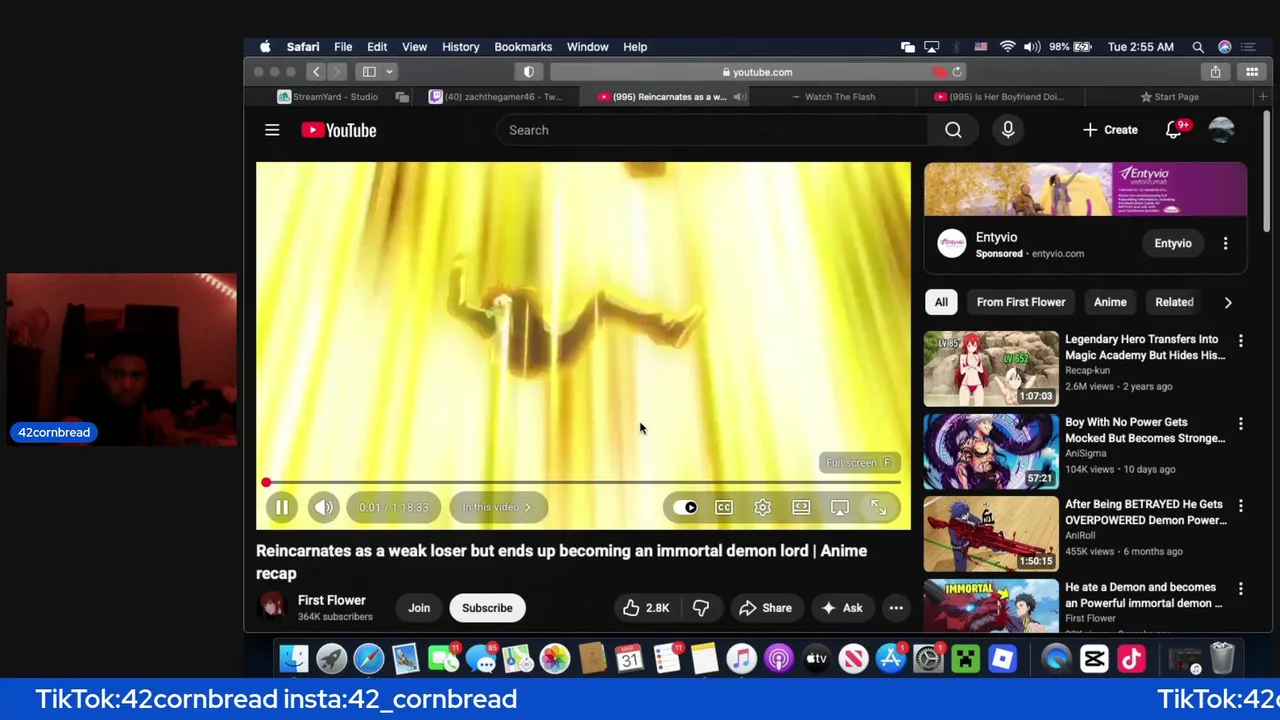The width and height of the screenshot is (1280, 720).
Task: Open Safari share button
Action: (x=1215, y=72)
